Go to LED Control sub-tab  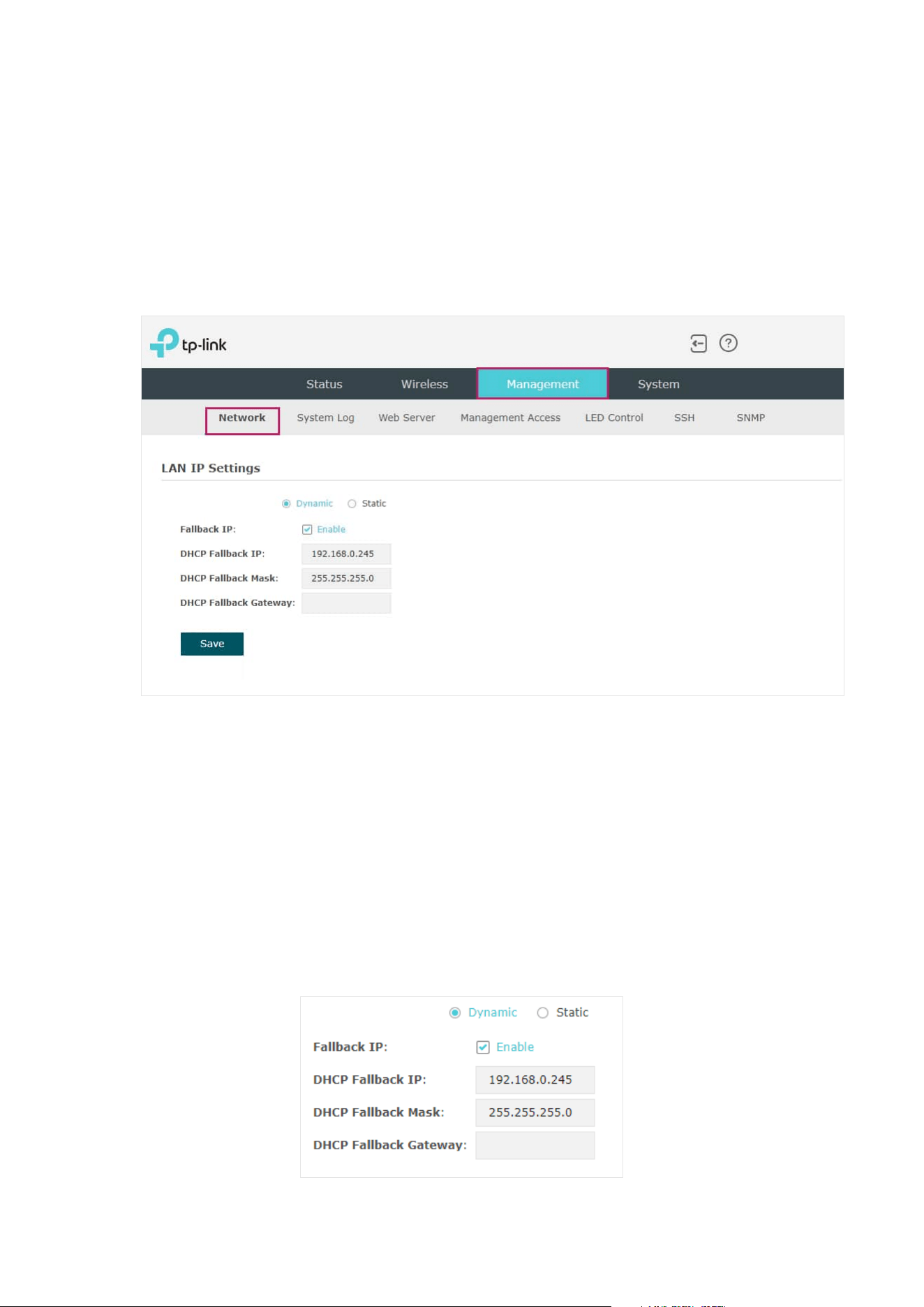pyautogui.click(x=614, y=418)
